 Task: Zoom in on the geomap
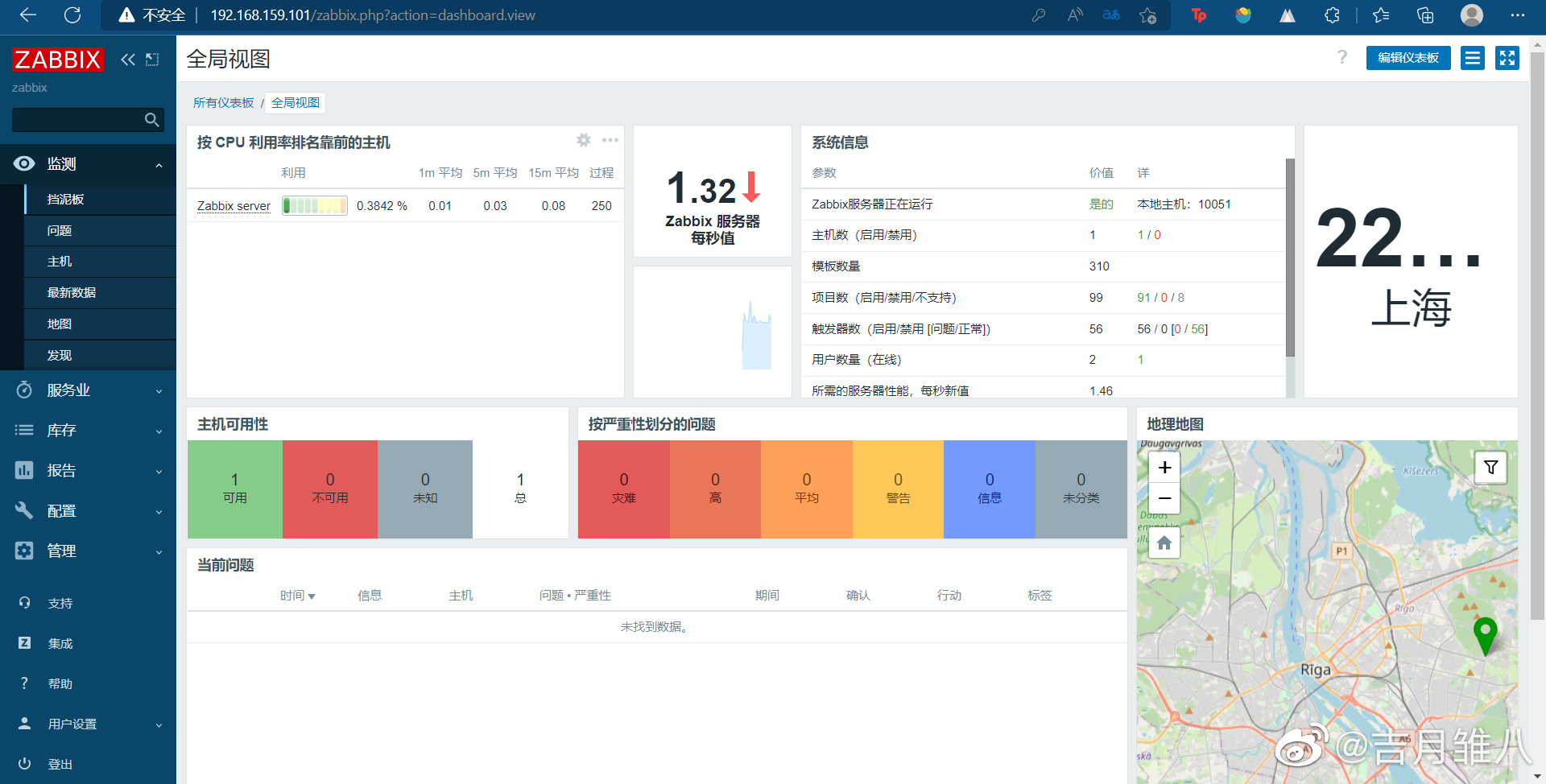[1164, 468]
